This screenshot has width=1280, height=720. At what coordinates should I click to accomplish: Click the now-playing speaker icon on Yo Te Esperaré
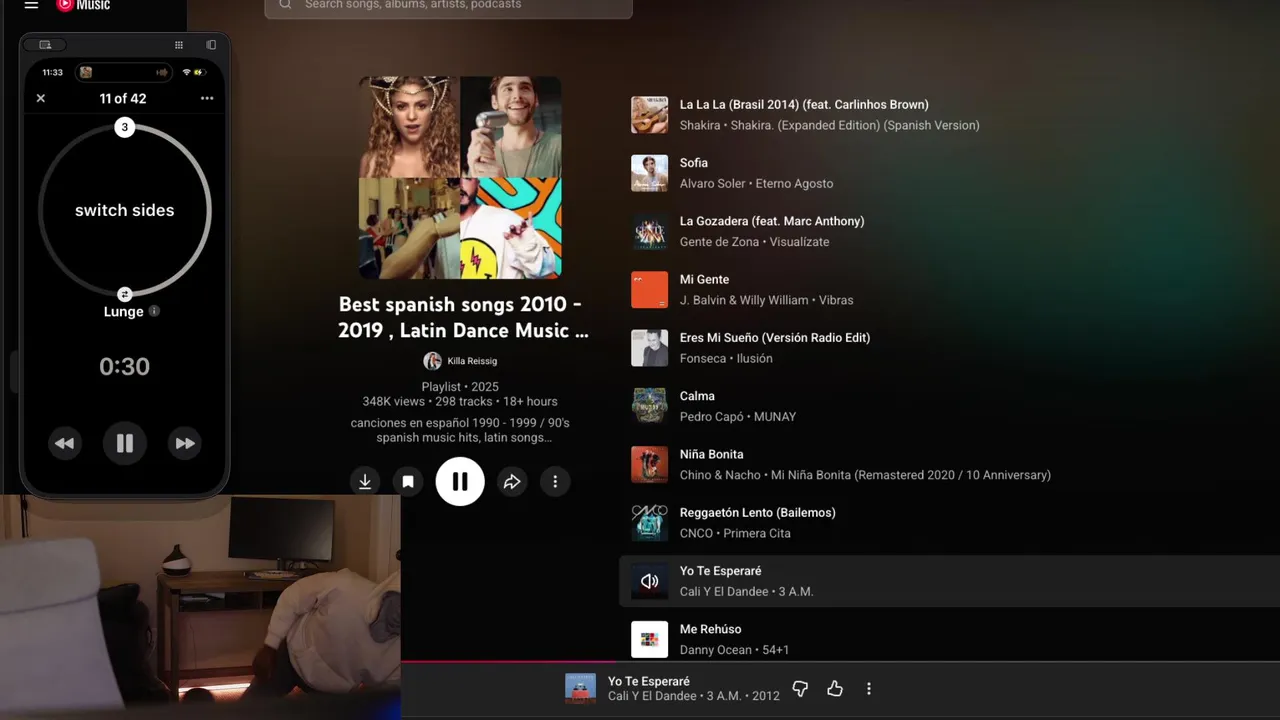[x=650, y=581]
